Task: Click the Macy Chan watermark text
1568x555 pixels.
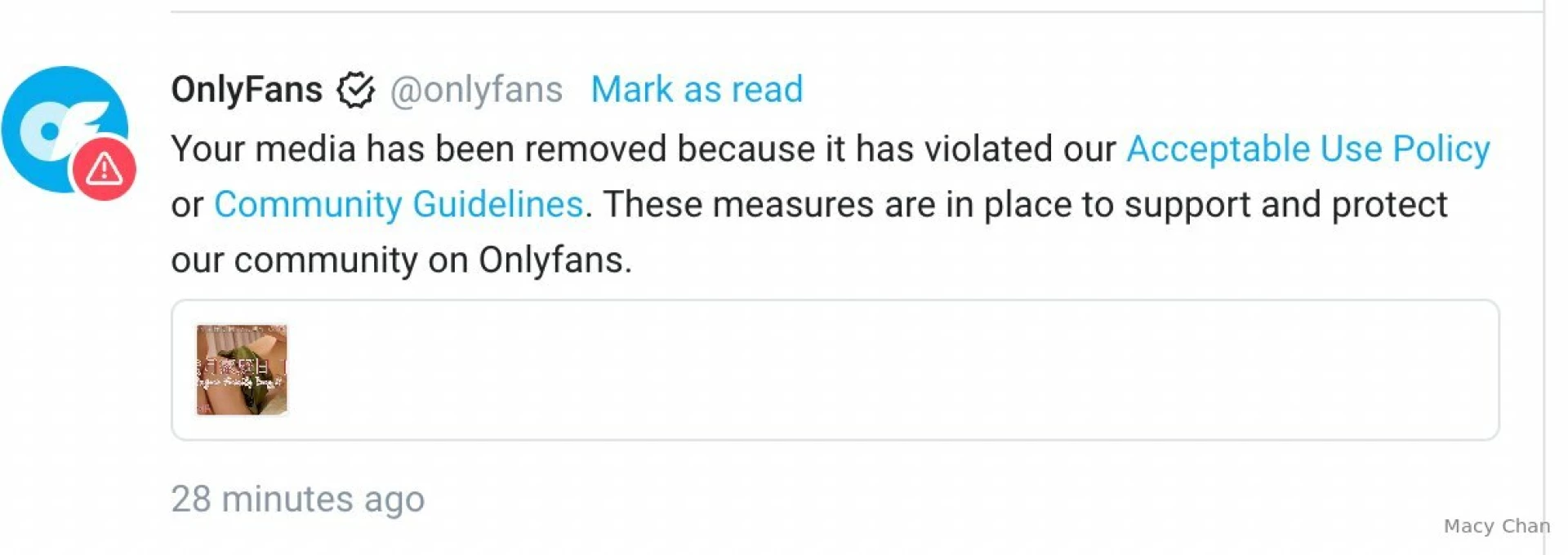Action: tap(1496, 526)
